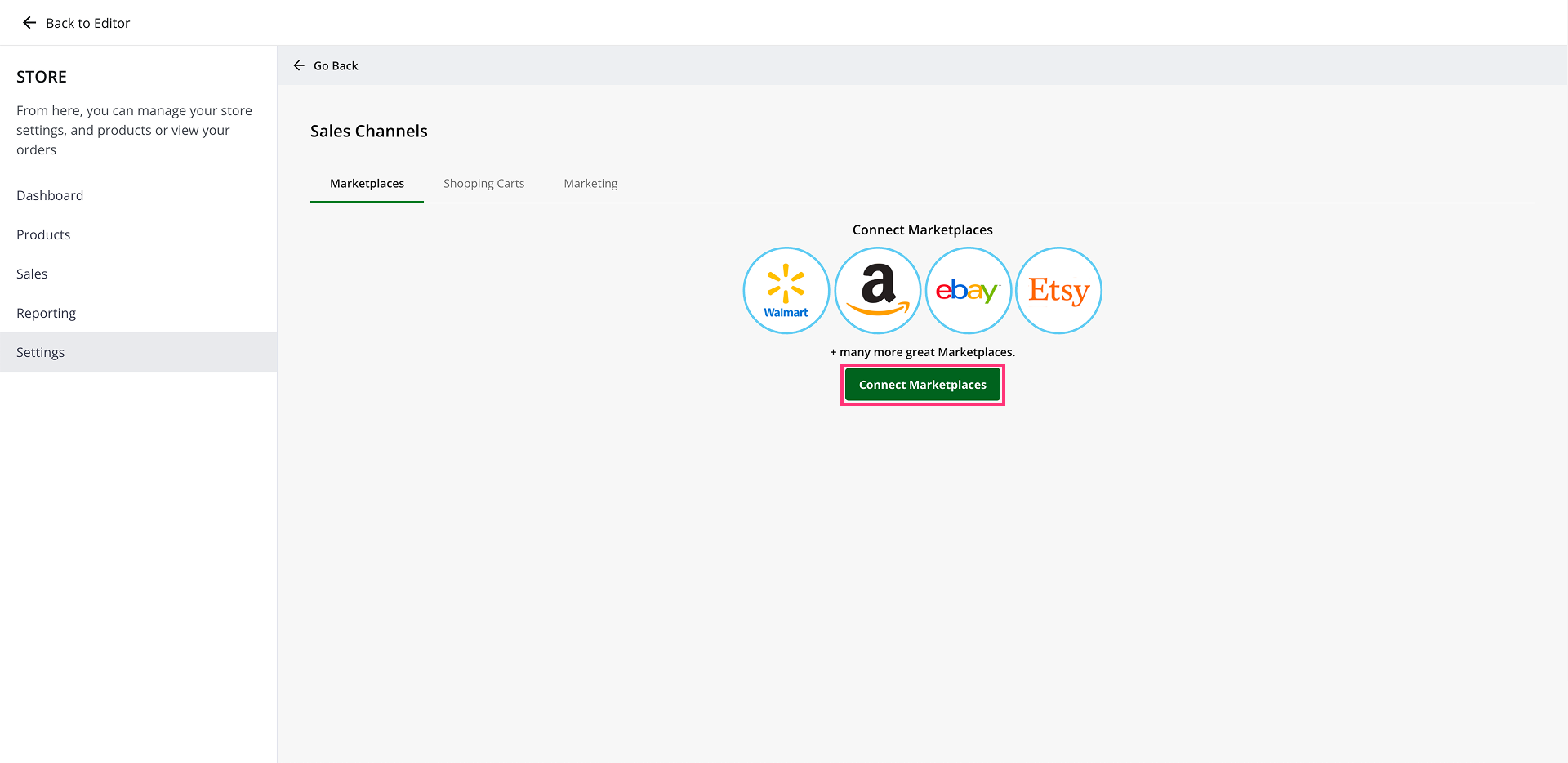Viewport: 1568px width, 763px height.
Task: Open Products in the store sidebar
Action: point(139,234)
